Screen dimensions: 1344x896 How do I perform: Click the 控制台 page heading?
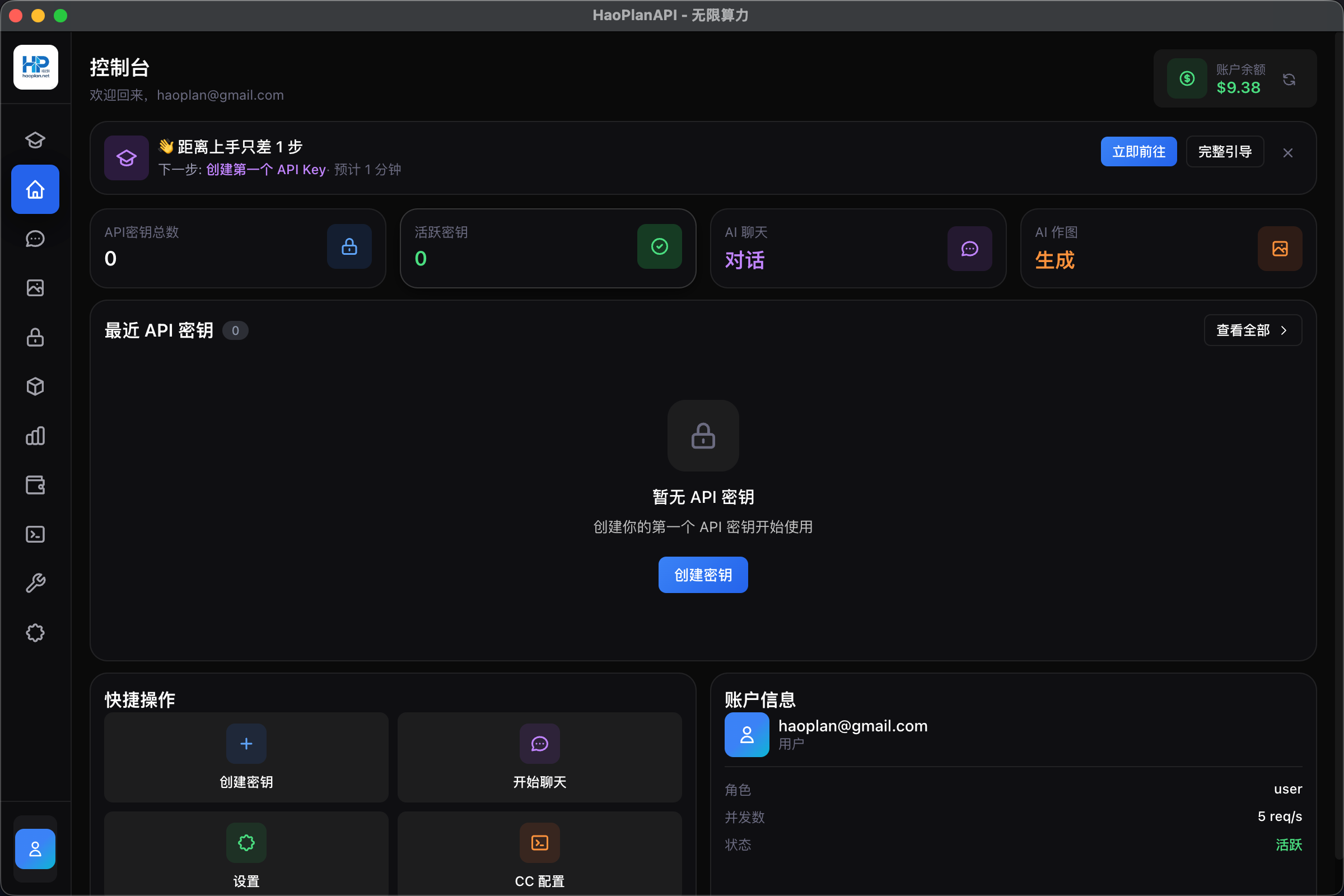120,67
